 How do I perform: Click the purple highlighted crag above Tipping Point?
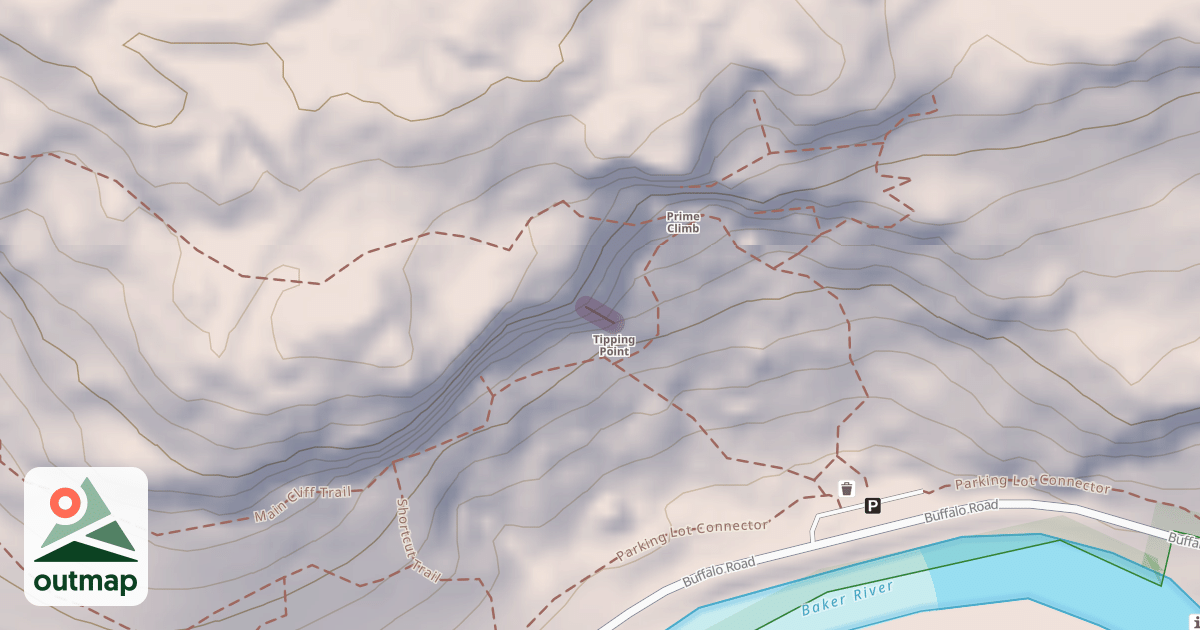[600, 313]
